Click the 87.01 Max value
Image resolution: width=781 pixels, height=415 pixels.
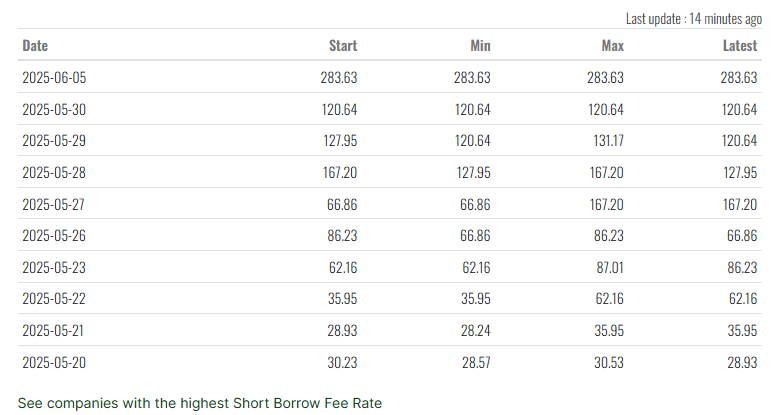pyautogui.click(x=609, y=268)
